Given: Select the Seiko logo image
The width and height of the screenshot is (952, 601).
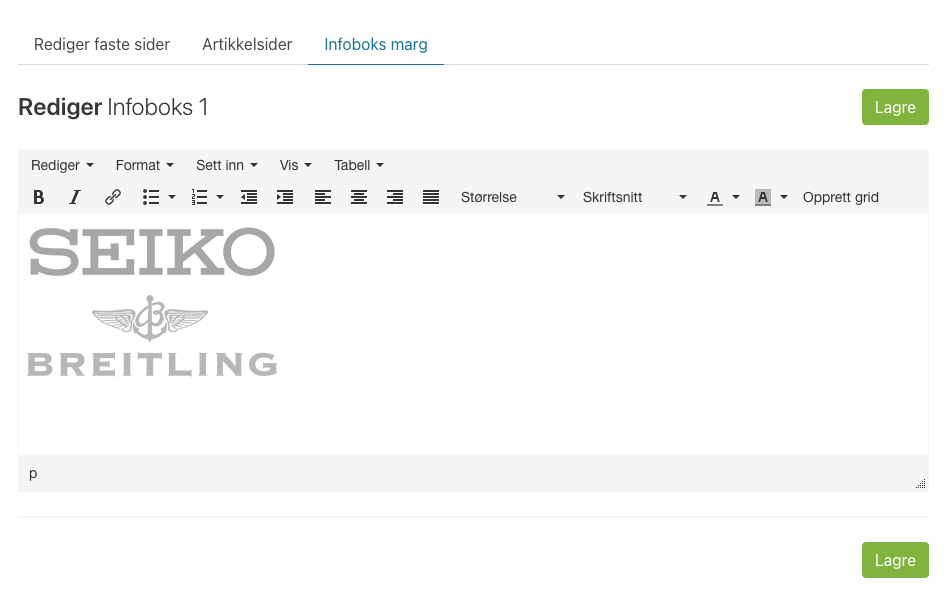Looking at the screenshot, I should point(152,251).
